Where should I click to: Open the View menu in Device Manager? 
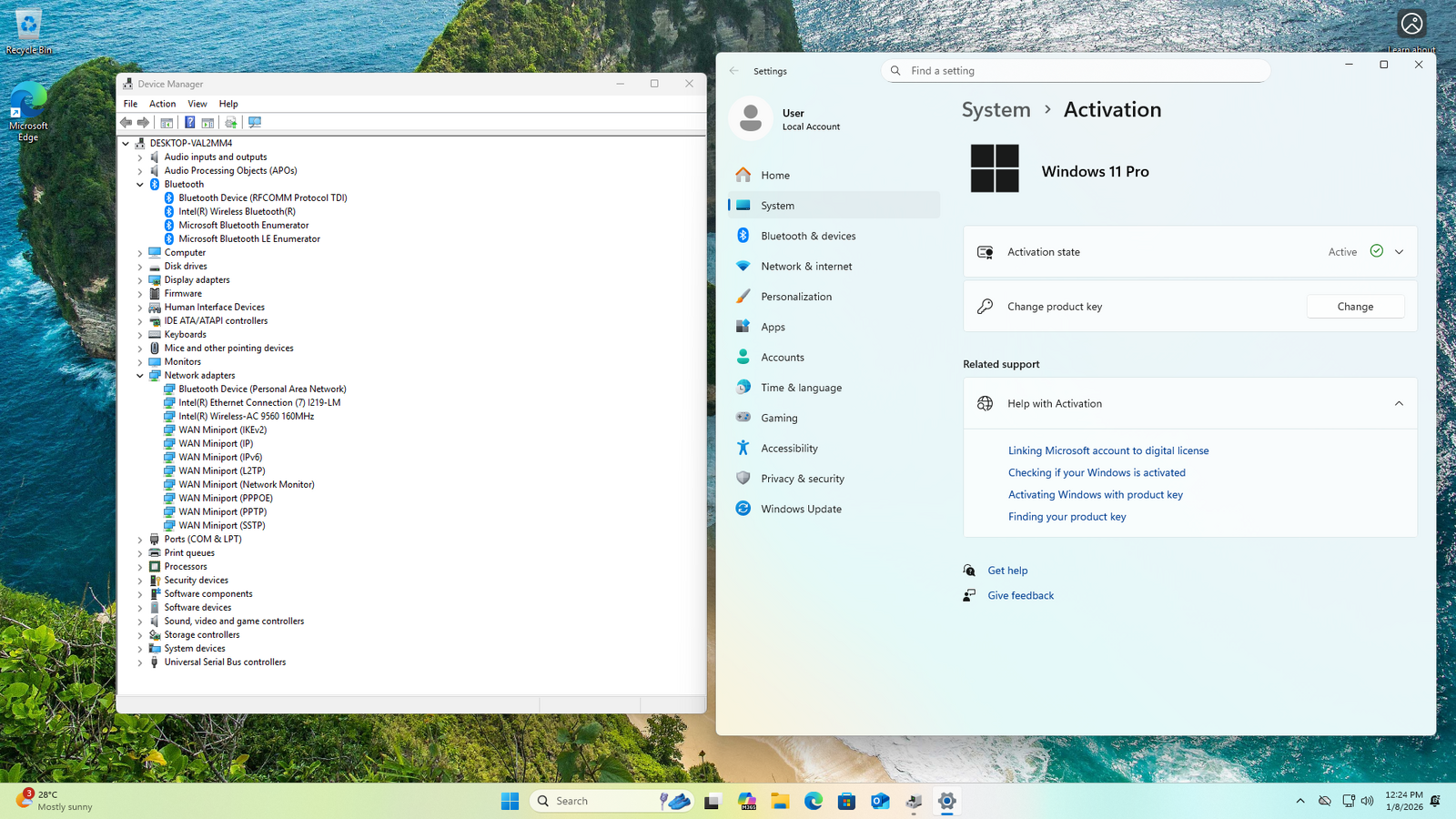pyautogui.click(x=197, y=104)
